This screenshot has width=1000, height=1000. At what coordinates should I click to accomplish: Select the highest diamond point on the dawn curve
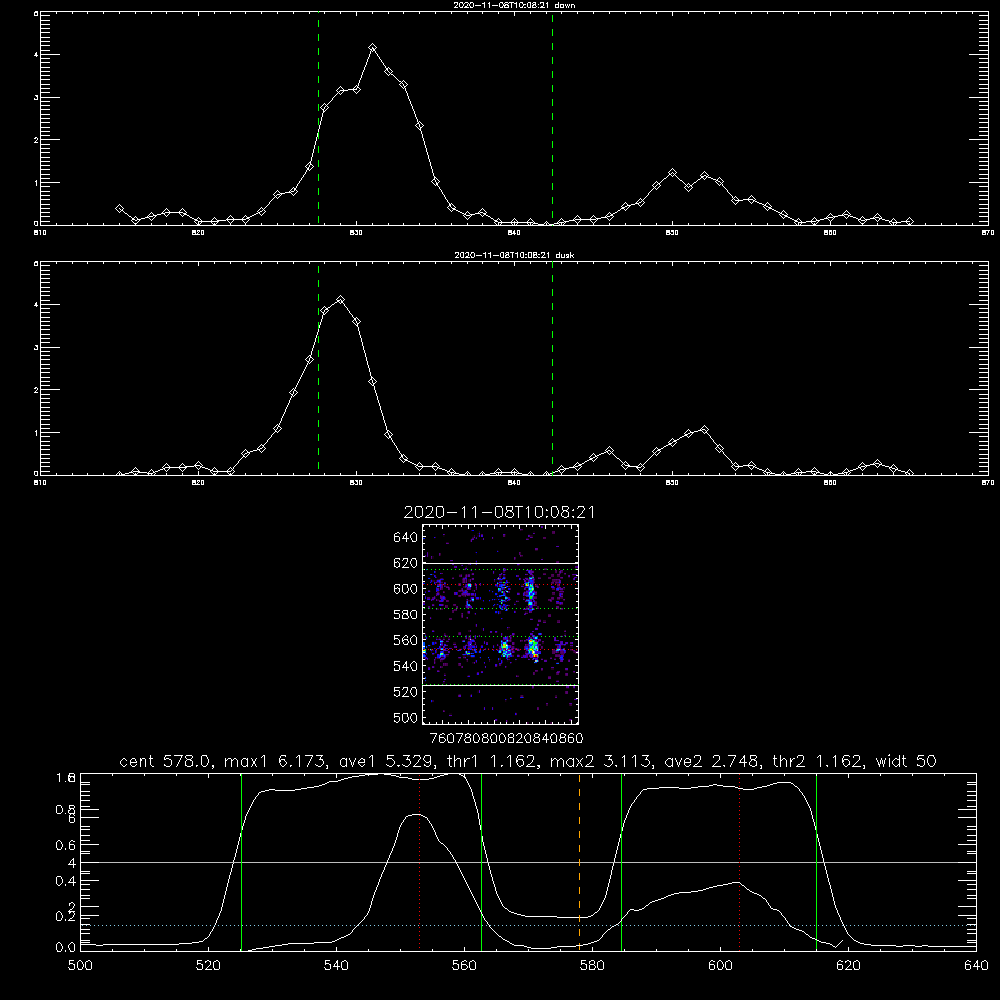pyautogui.click(x=373, y=48)
